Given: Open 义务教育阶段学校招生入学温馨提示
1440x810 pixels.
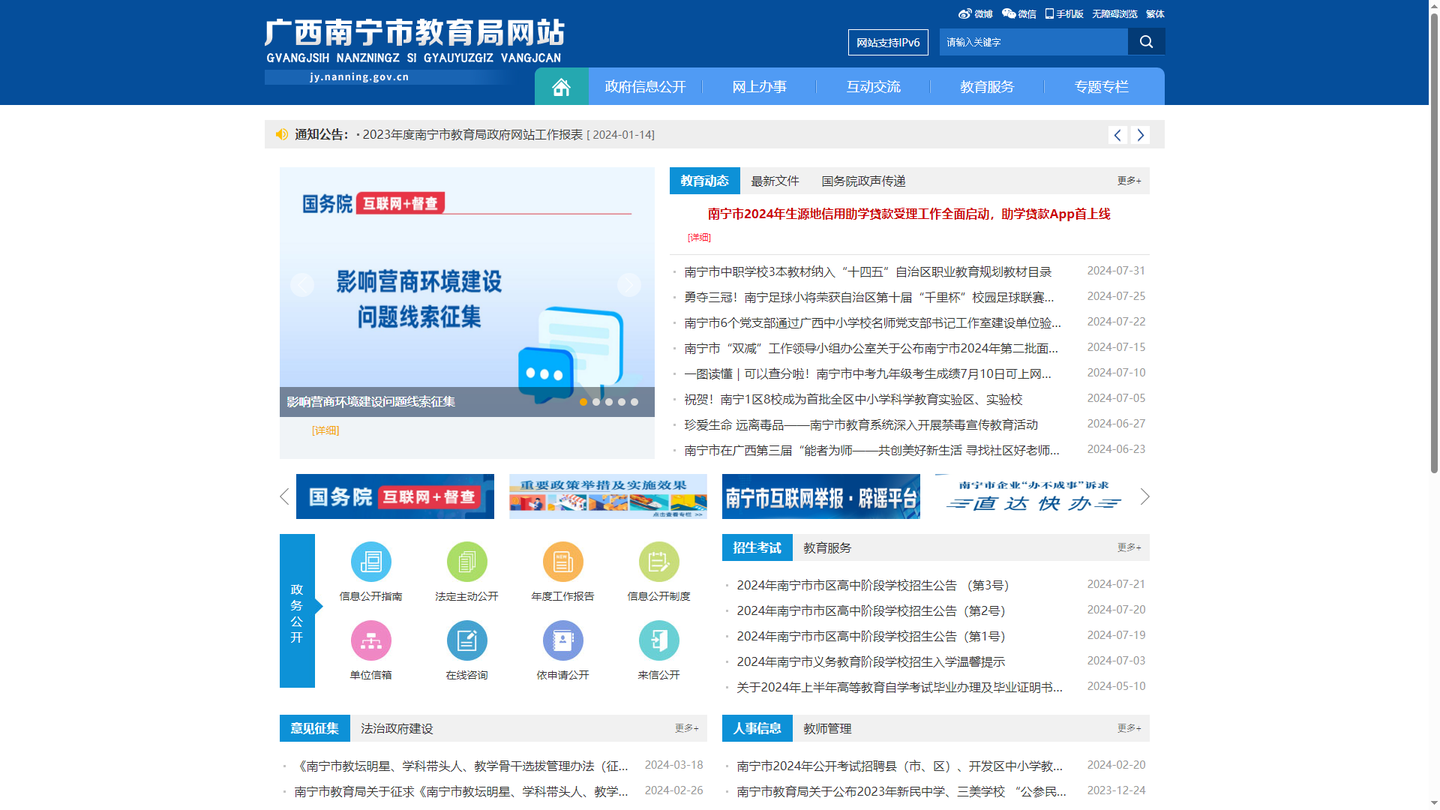Looking at the screenshot, I should (871, 662).
